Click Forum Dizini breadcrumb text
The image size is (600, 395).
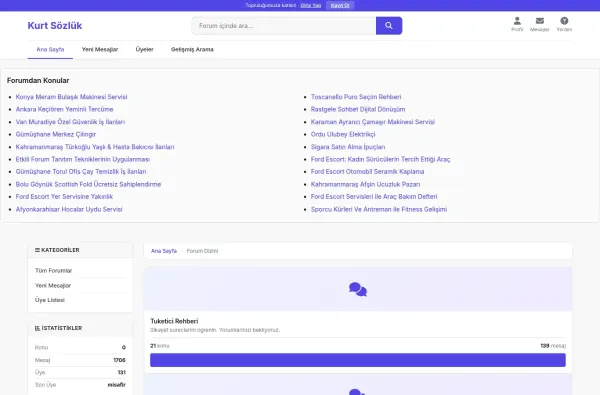click(x=202, y=251)
